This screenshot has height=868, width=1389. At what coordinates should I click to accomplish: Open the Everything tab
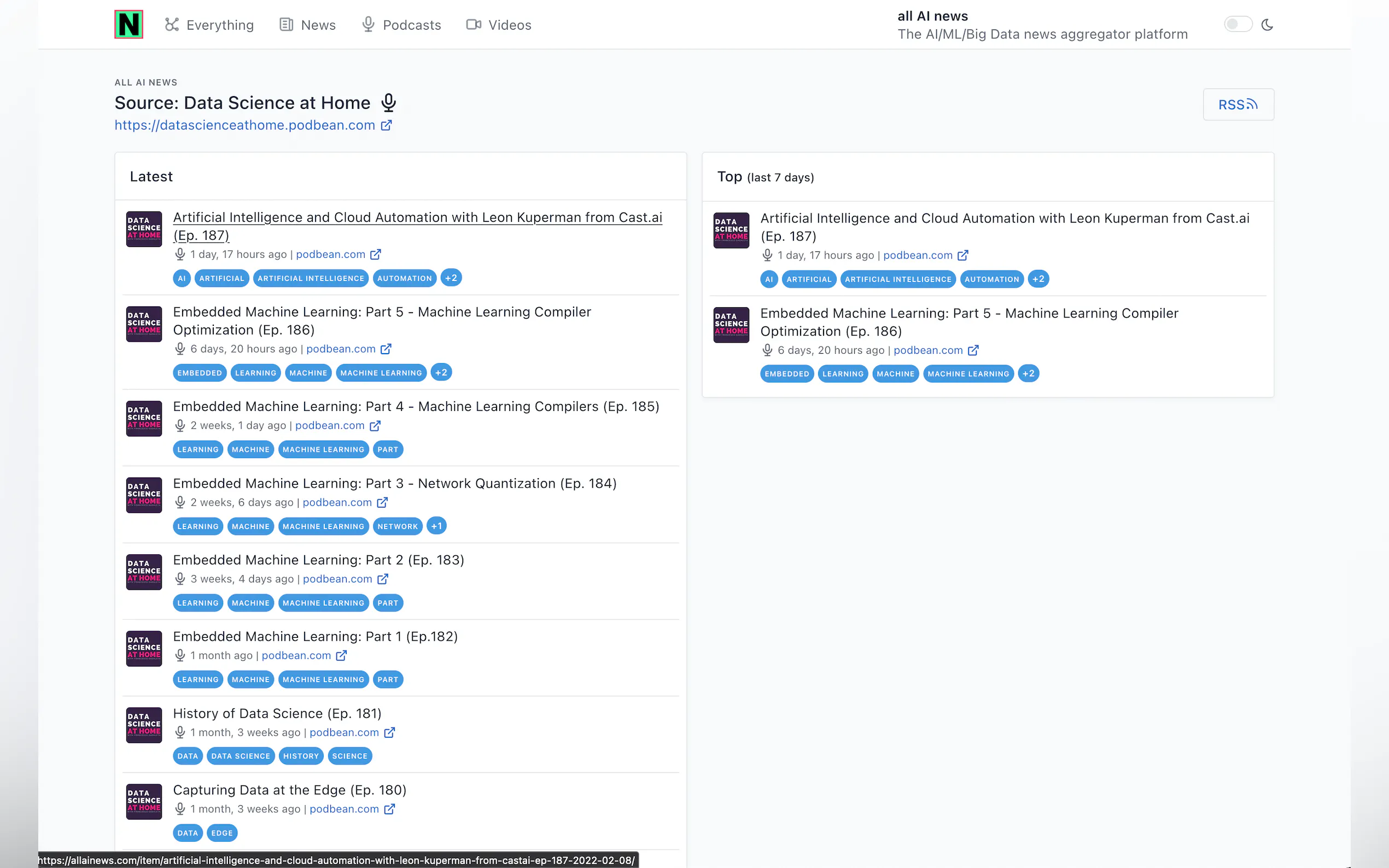[209, 25]
